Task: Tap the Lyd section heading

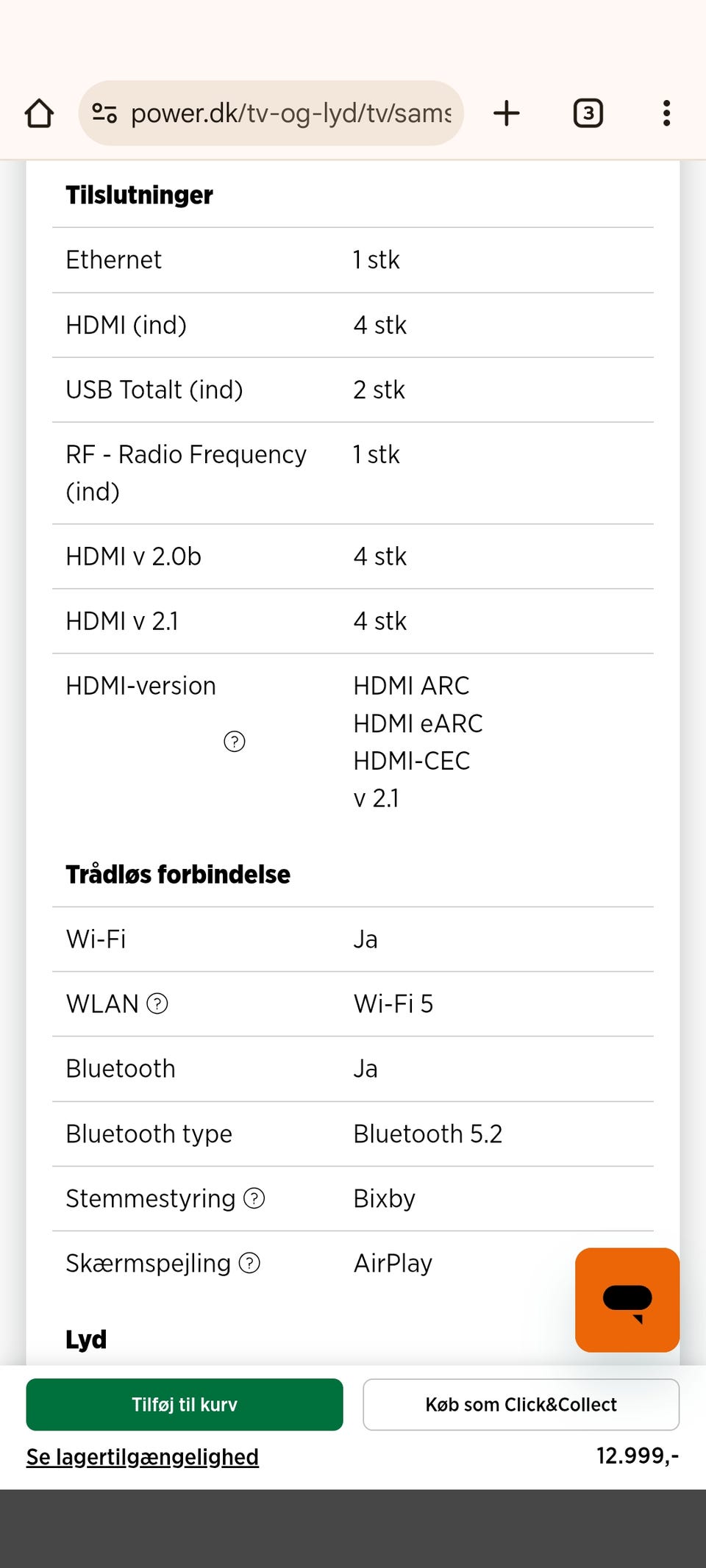Action: click(x=86, y=1339)
